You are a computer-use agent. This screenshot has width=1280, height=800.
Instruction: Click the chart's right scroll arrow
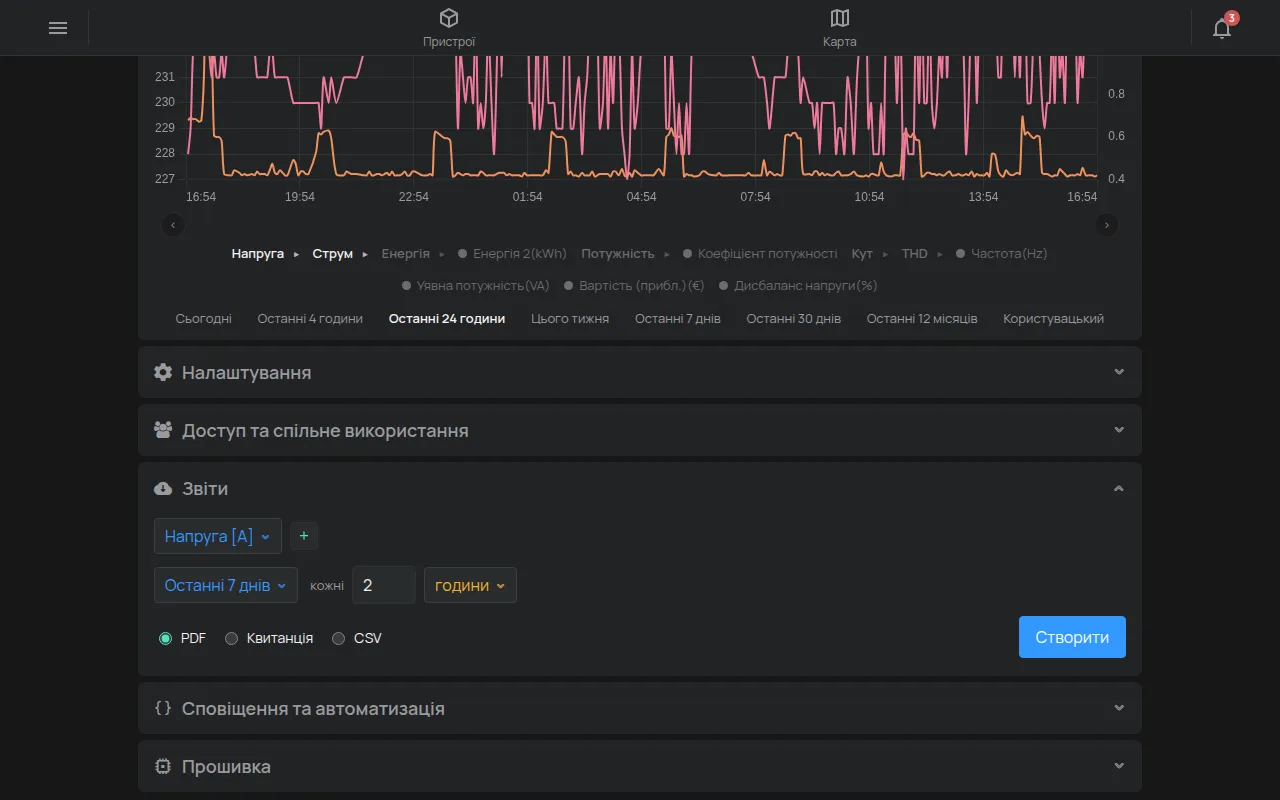click(1107, 225)
